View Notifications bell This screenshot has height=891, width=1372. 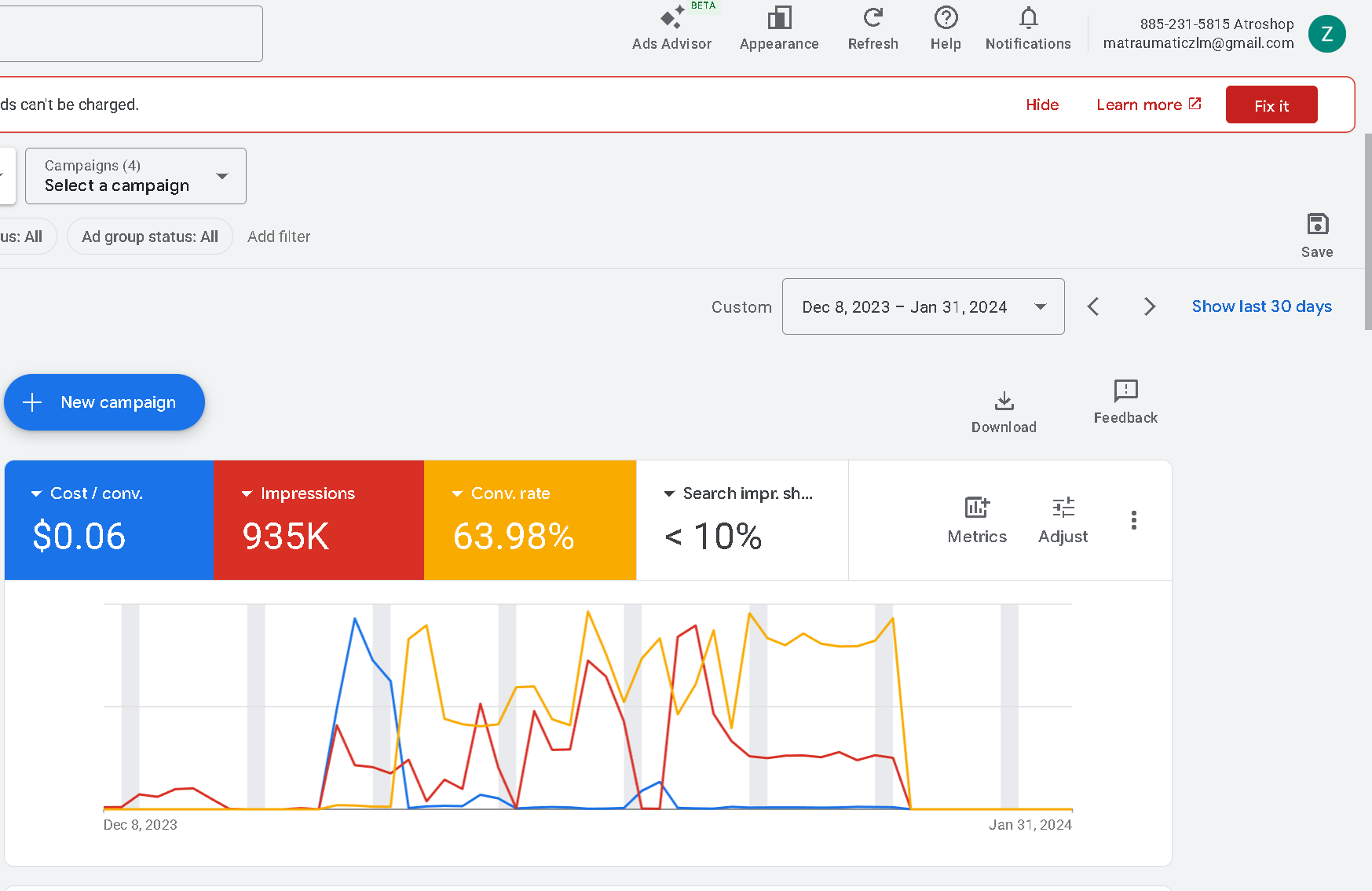pyautogui.click(x=1028, y=29)
